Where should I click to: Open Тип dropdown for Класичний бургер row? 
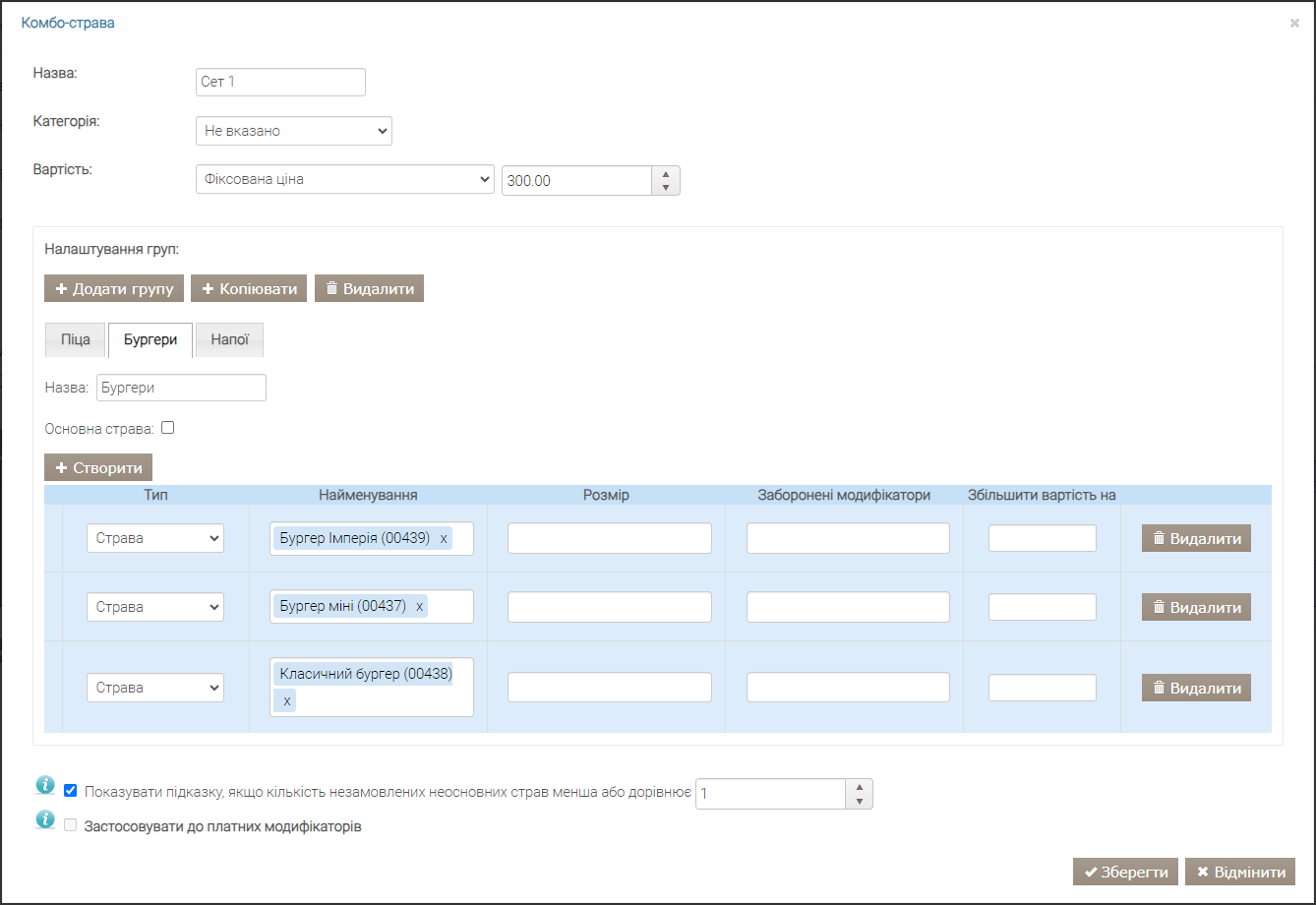click(155, 688)
